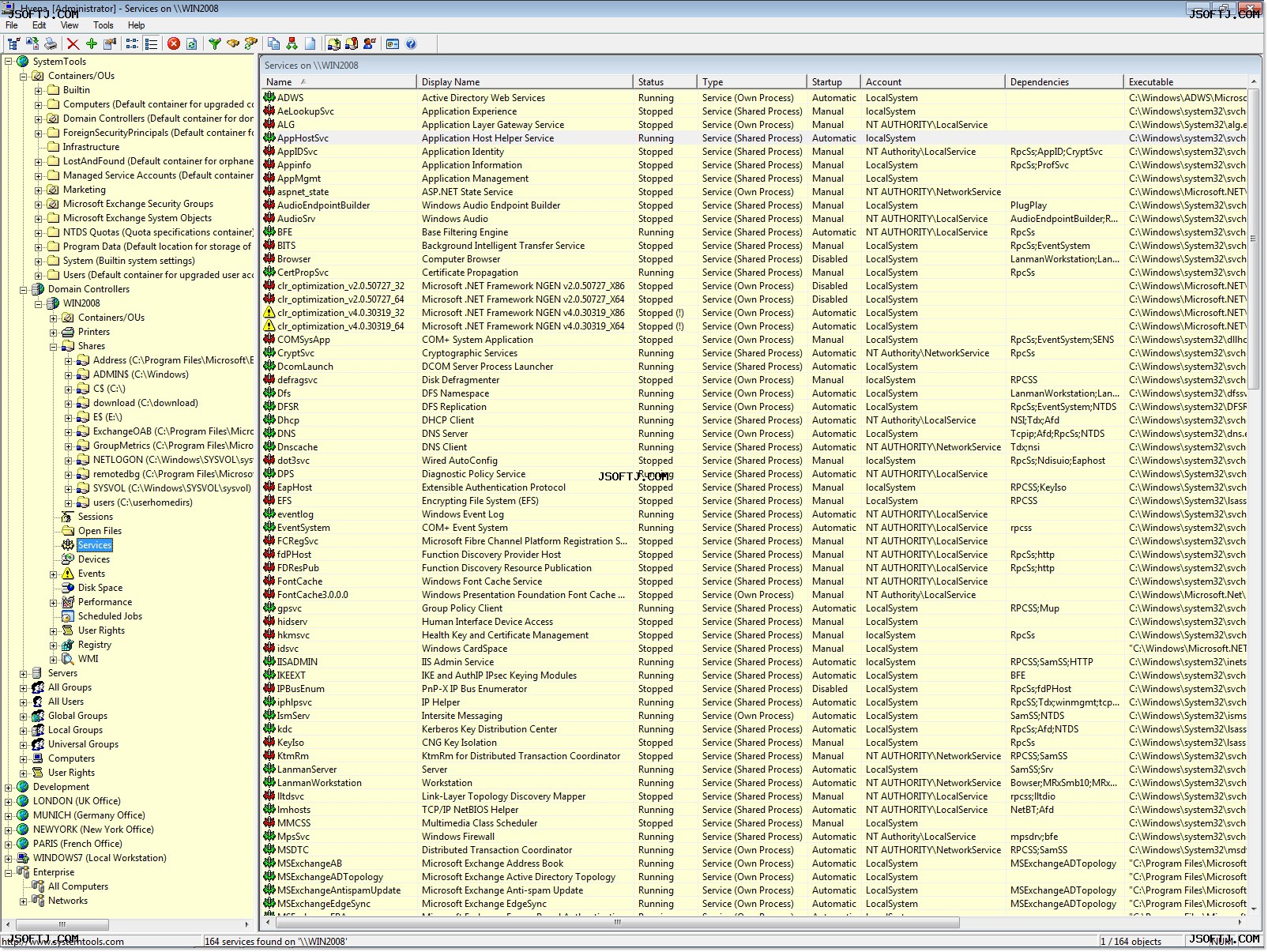The width and height of the screenshot is (1268, 952).
Task: Expand the LONDON (UK Office) node
Action: coord(9,801)
